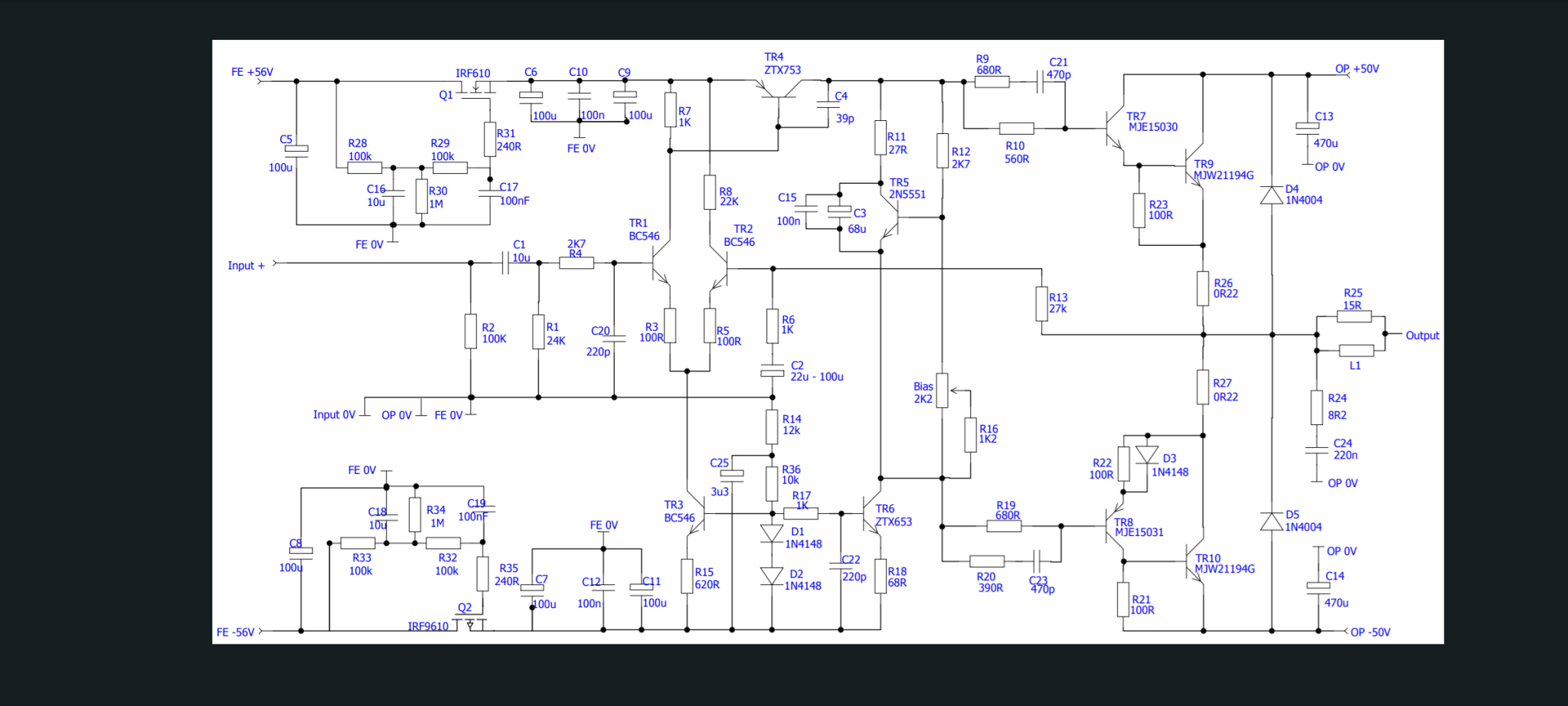Click the MJE15030 transistor label
Viewport: 1568px width, 706px height.
click(x=1153, y=127)
